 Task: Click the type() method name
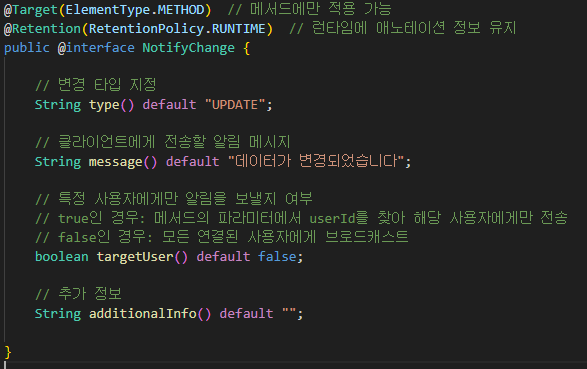[111, 105]
